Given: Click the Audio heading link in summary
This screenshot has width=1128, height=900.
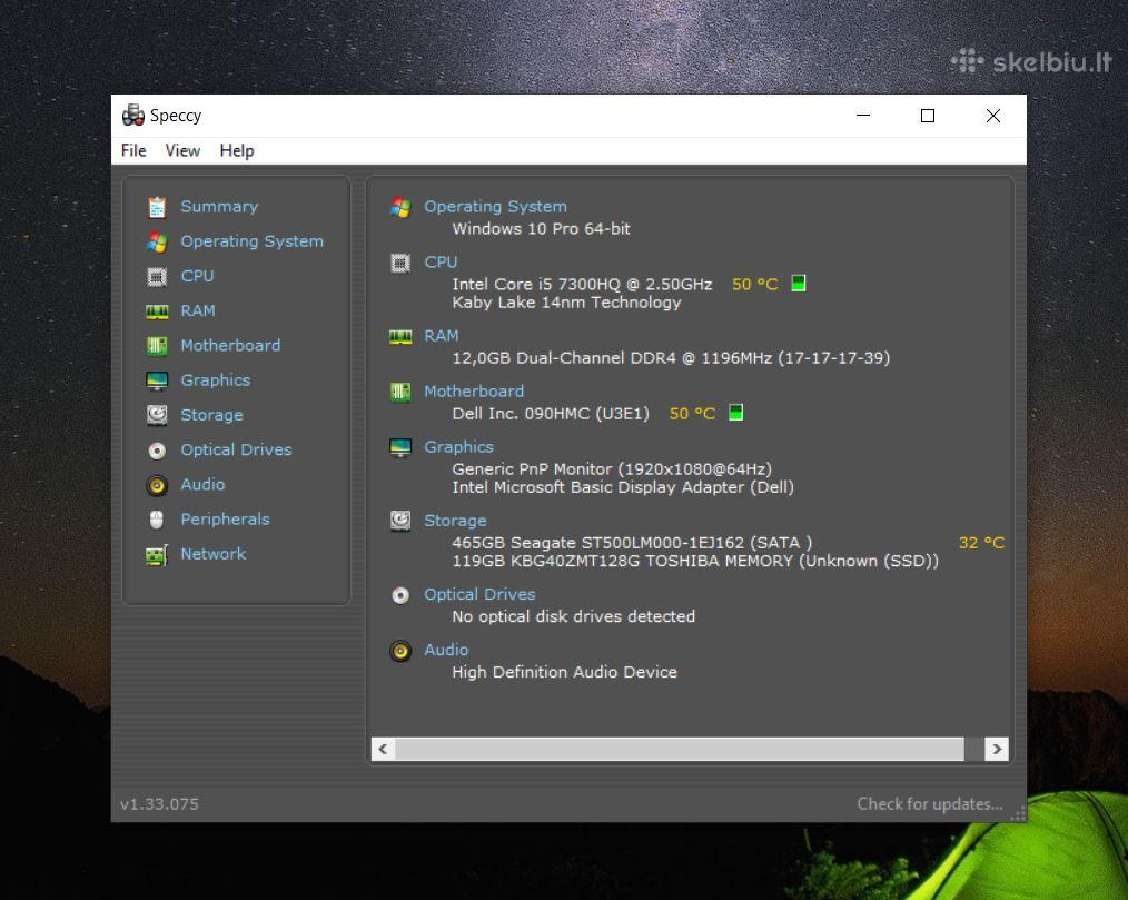Looking at the screenshot, I should pos(446,650).
